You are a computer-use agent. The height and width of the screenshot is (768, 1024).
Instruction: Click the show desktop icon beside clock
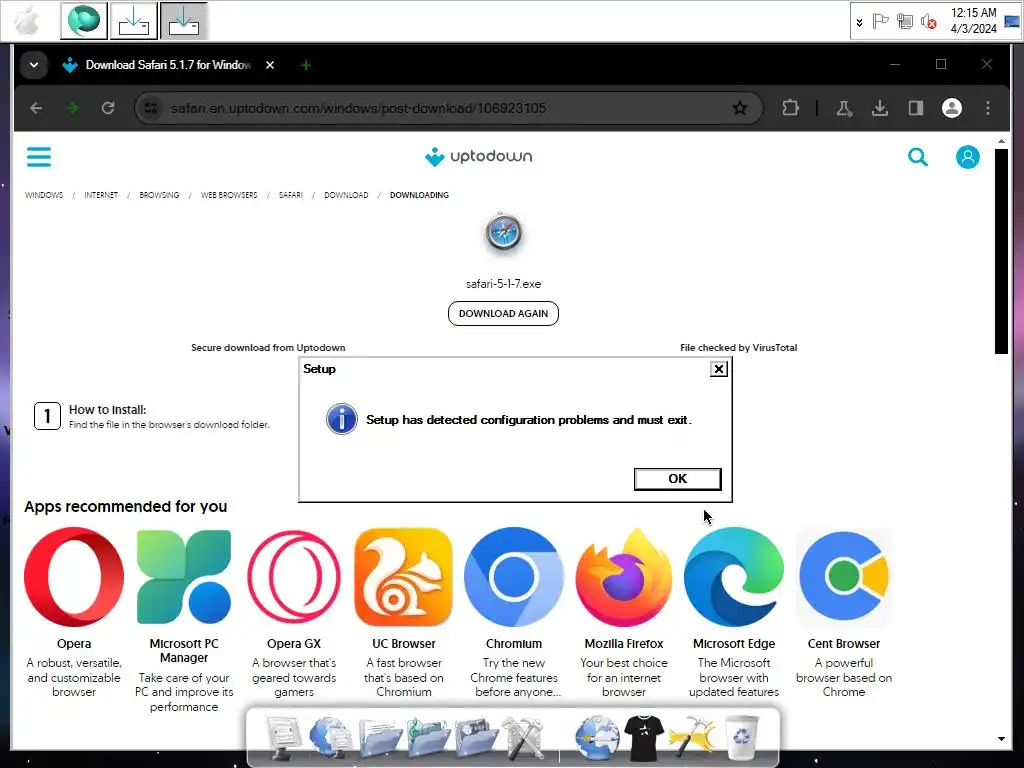coord(1012,22)
